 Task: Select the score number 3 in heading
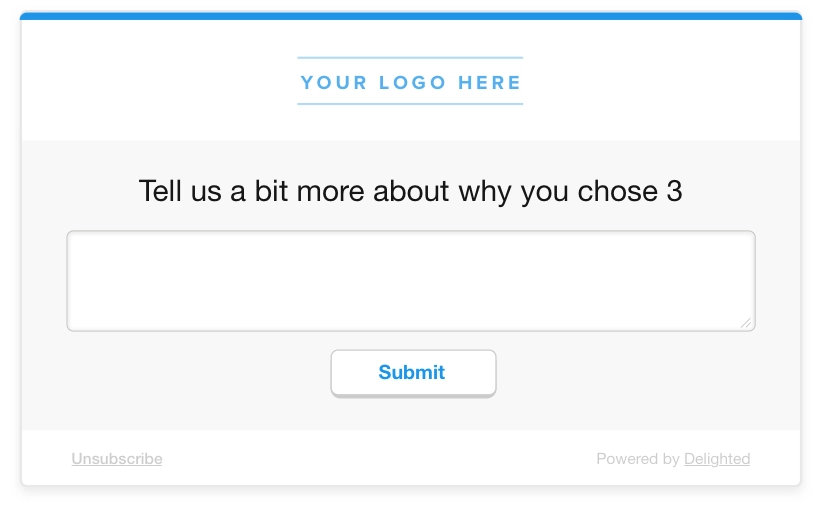coord(674,191)
